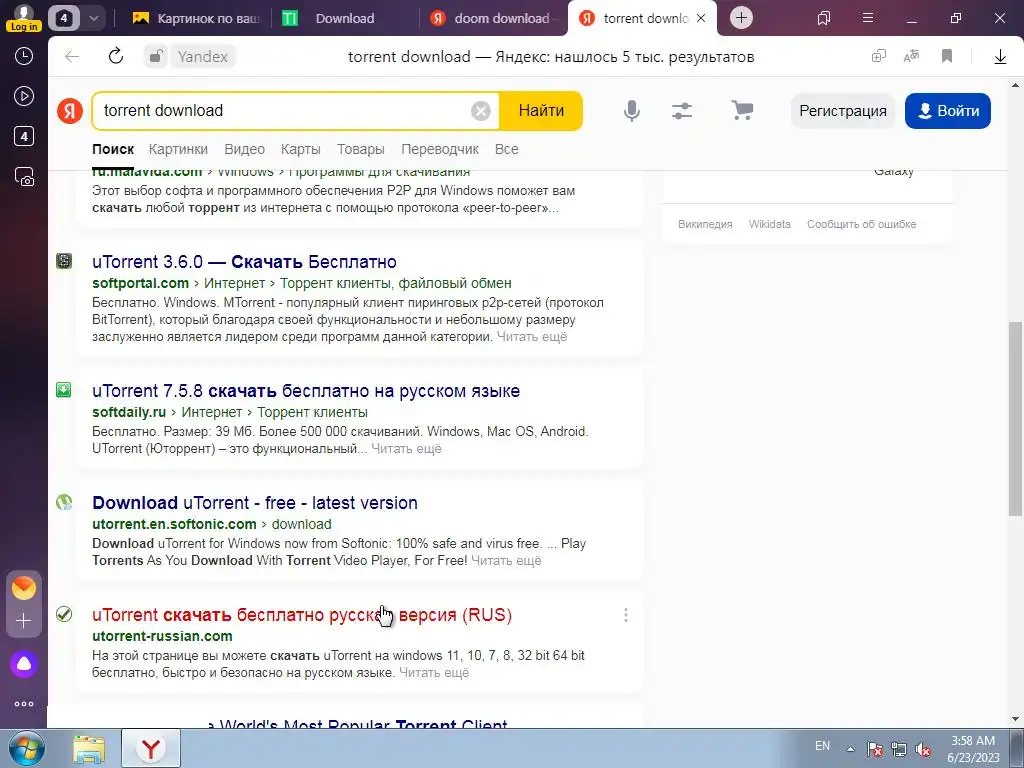Open the Windows Start button
This screenshot has height=768, width=1024.
tap(26, 748)
